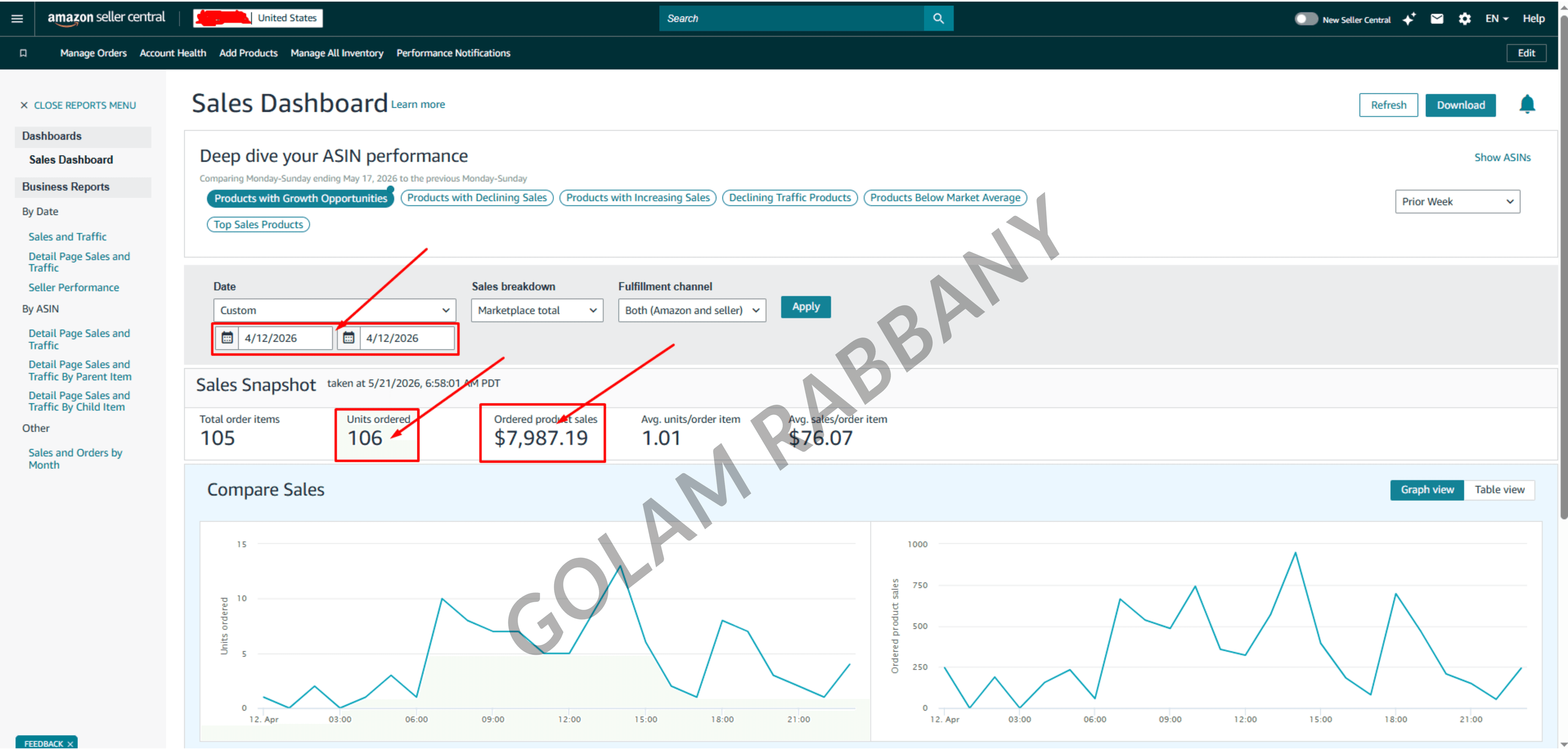
Task: Select Declining Traffic Products filter
Action: (x=789, y=197)
